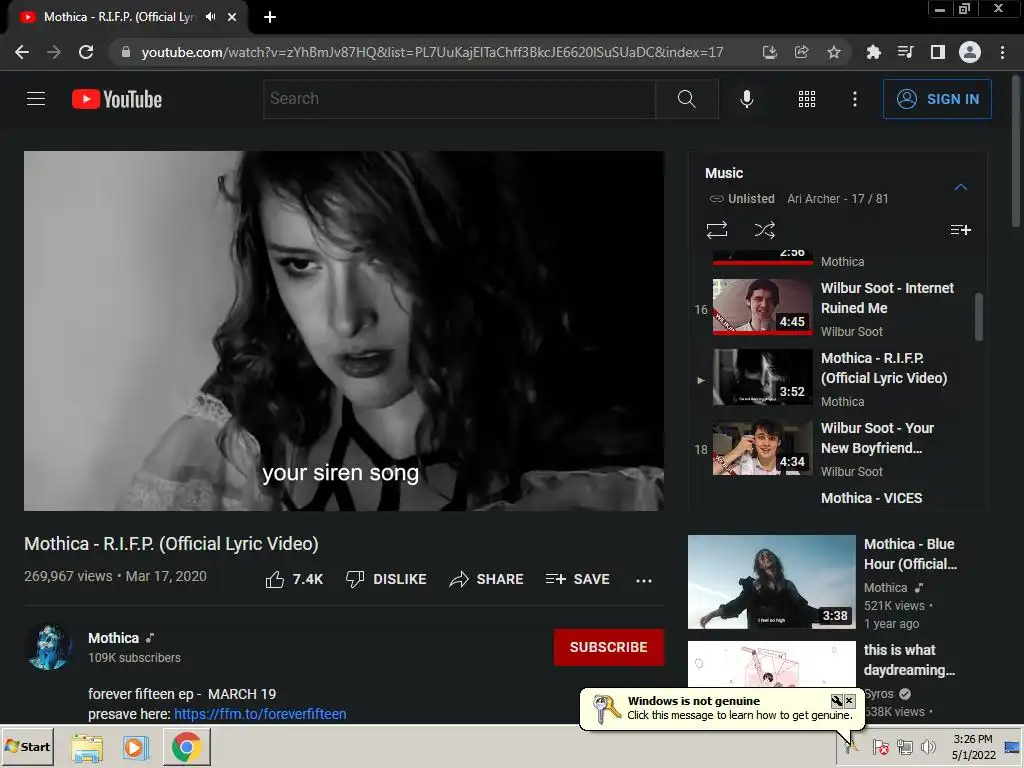
Task: Open a new browser tab
Action: tap(270, 17)
